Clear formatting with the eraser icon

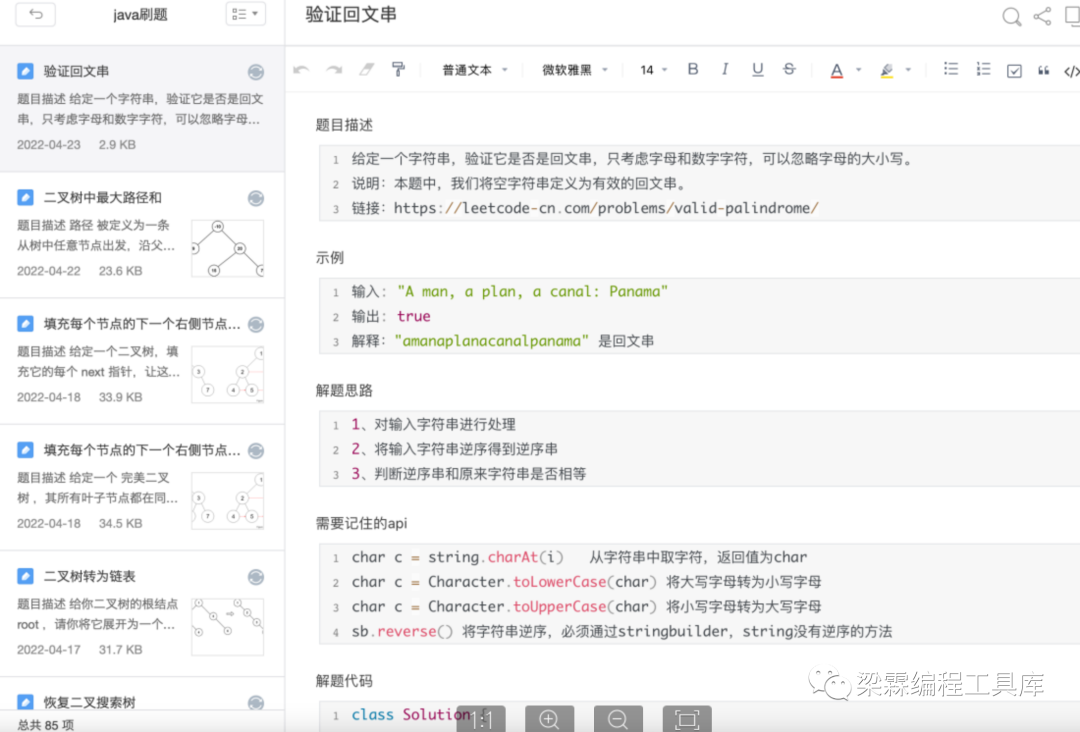coord(366,70)
